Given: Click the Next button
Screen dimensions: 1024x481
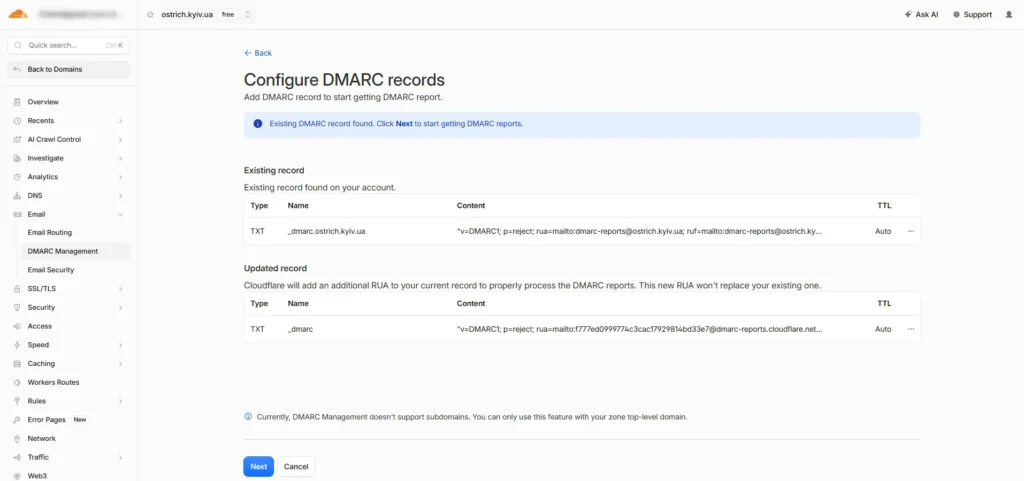Looking at the screenshot, I should pos(259,467).
